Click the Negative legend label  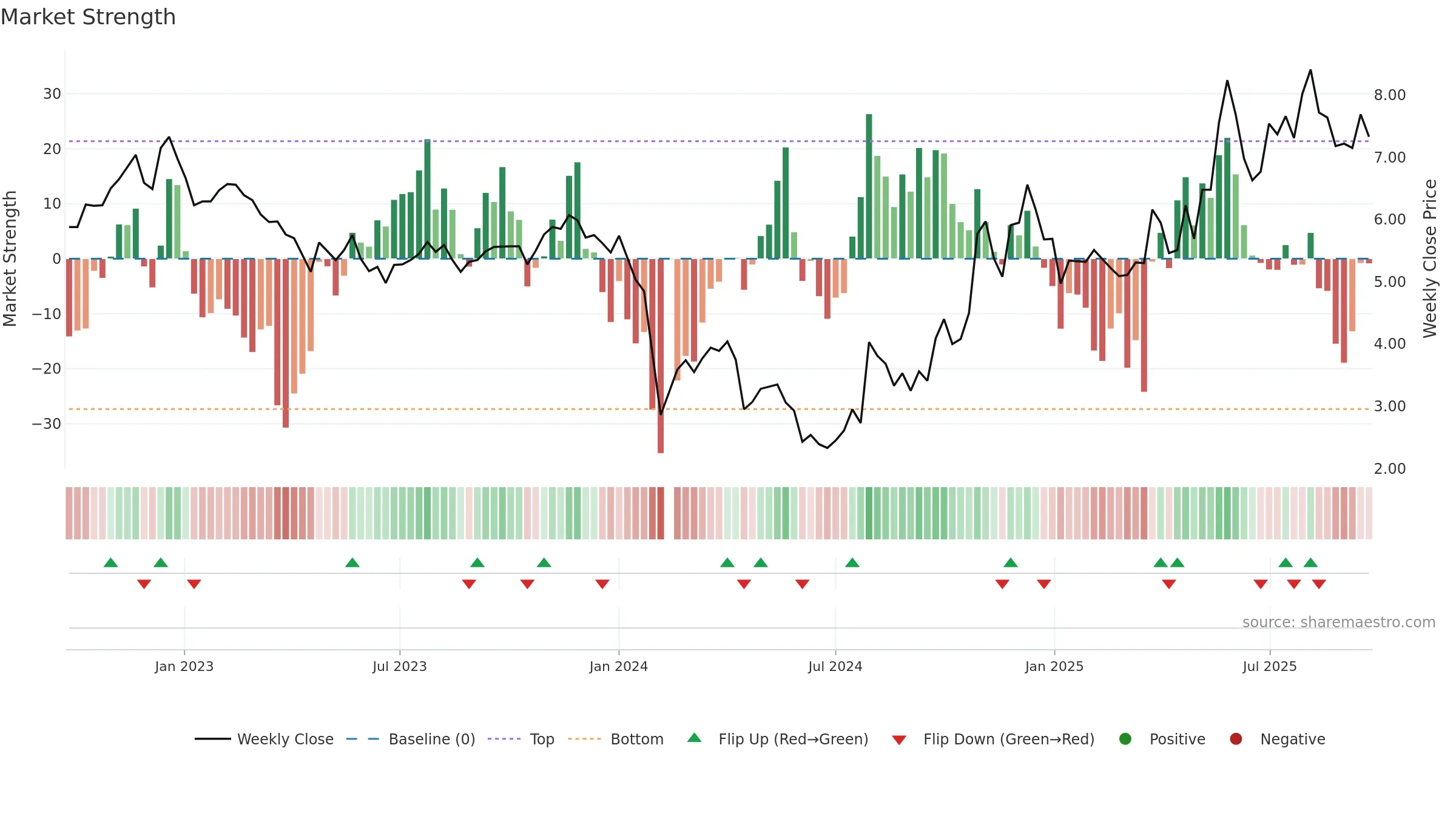click(x=1293, y=739)
